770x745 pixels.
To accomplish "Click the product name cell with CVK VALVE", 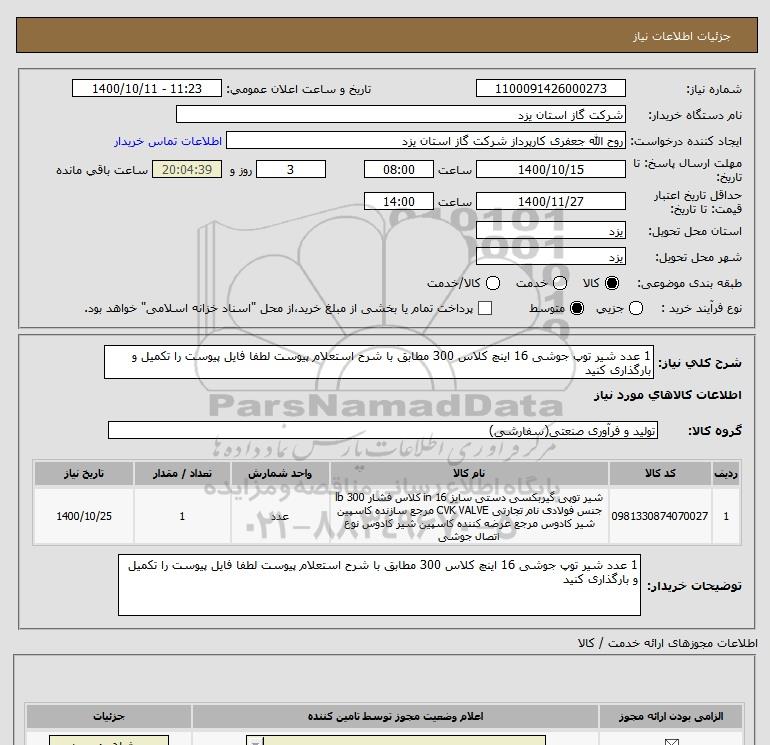I will pyautogui.click(x=469, y=516).
